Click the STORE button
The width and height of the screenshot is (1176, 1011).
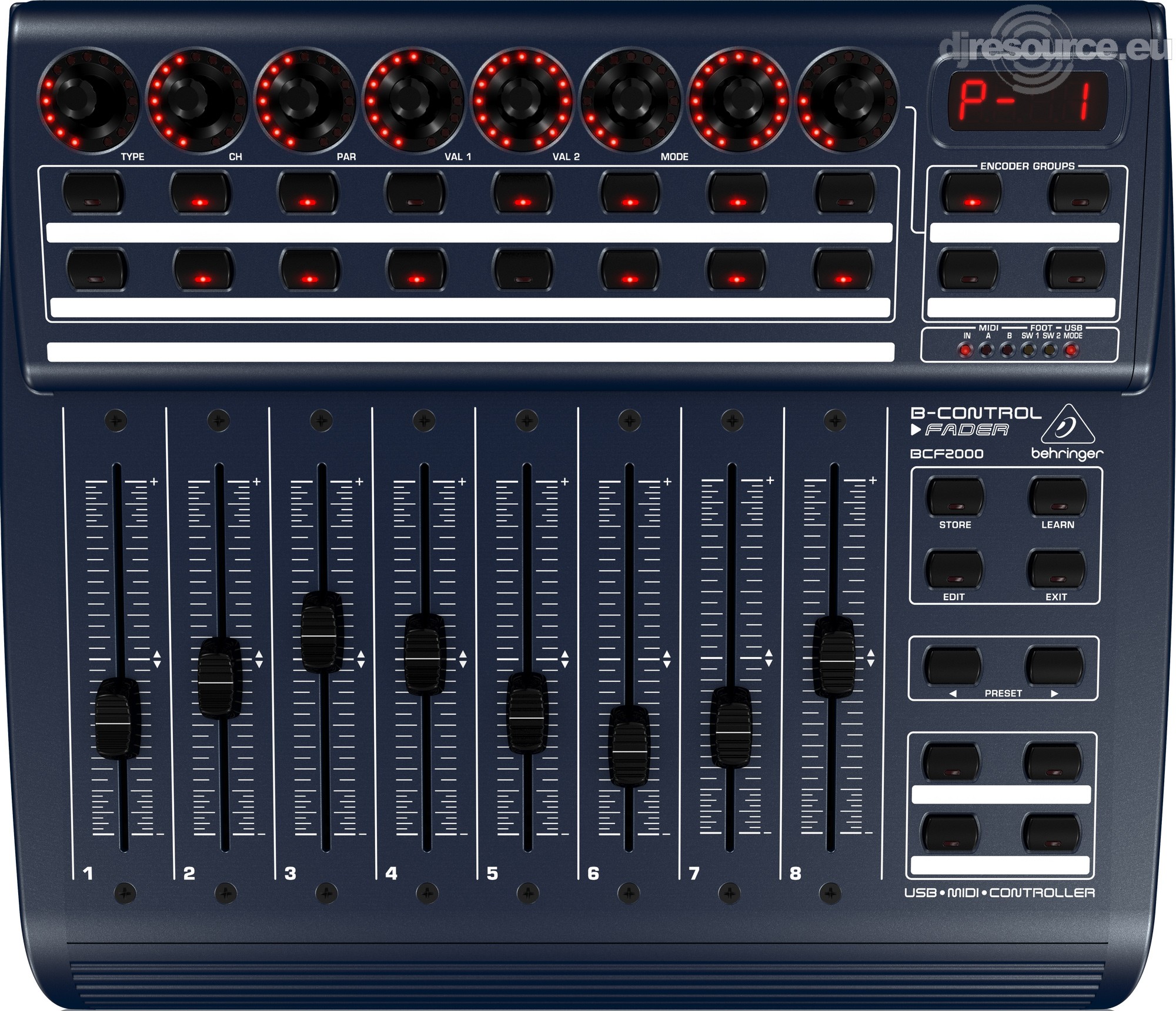click(954, 497)
